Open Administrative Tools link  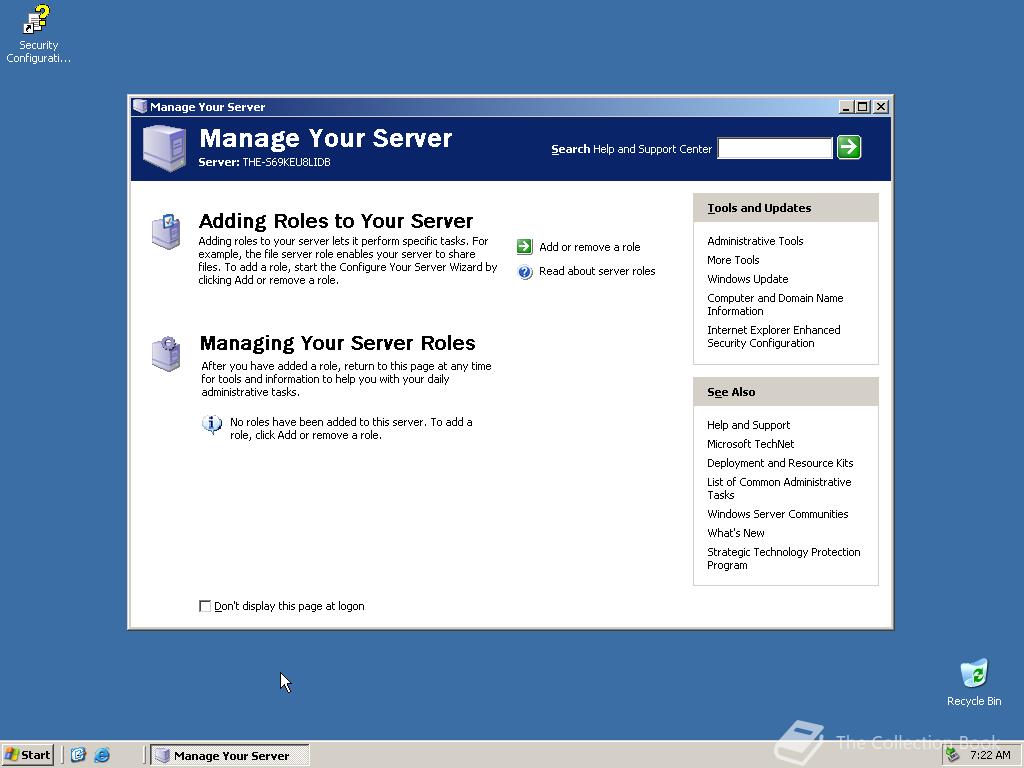(755, 241)
